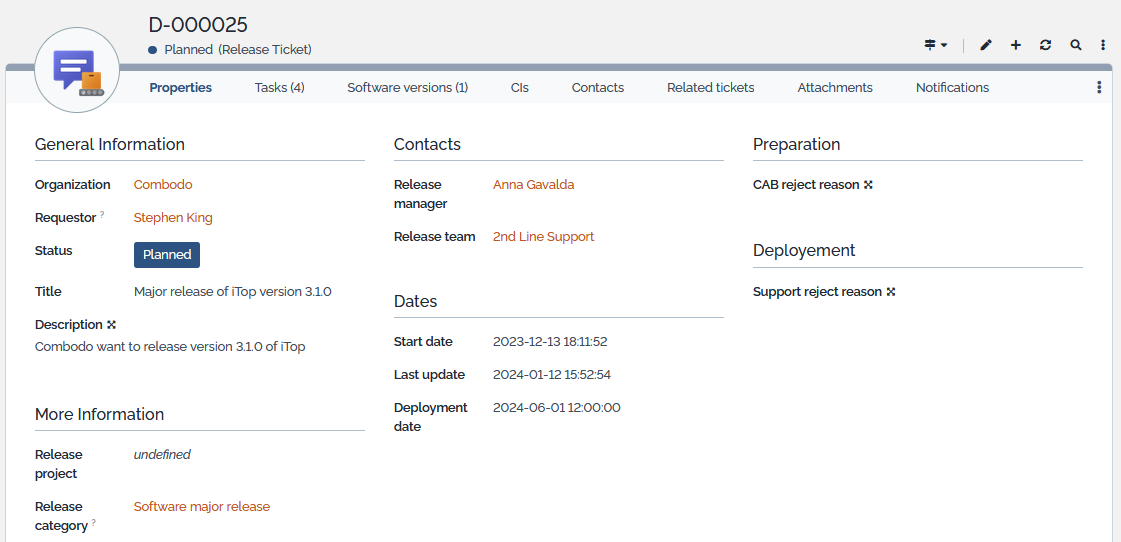Image resolution: width=1121 pixels, height=542 pixels.
Task: Expand the Support reject reason fullscreen icon
Action: [x=891, y=292]
